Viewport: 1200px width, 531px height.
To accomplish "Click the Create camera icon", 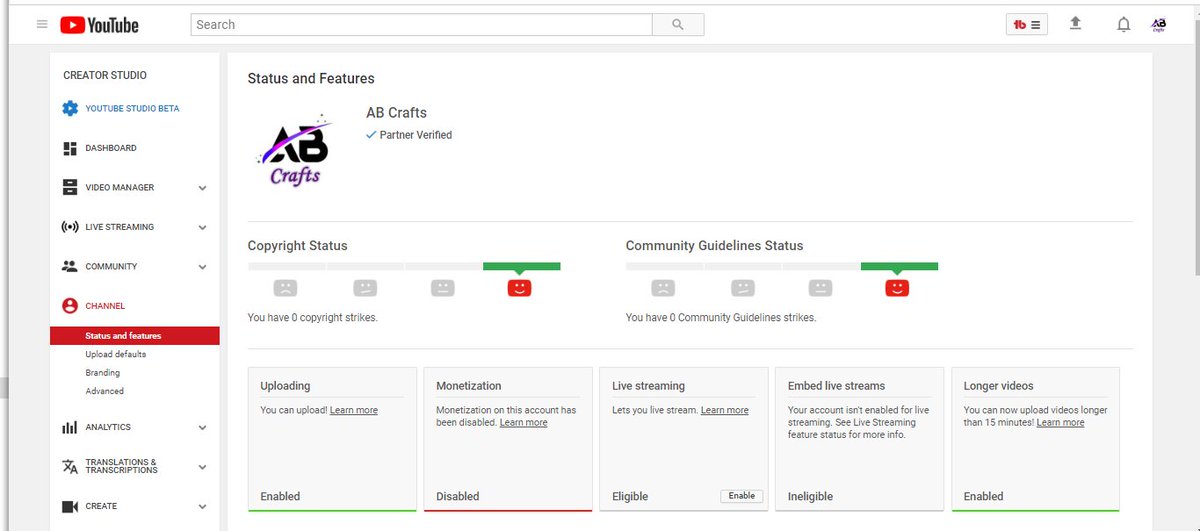I will point(70,506).
